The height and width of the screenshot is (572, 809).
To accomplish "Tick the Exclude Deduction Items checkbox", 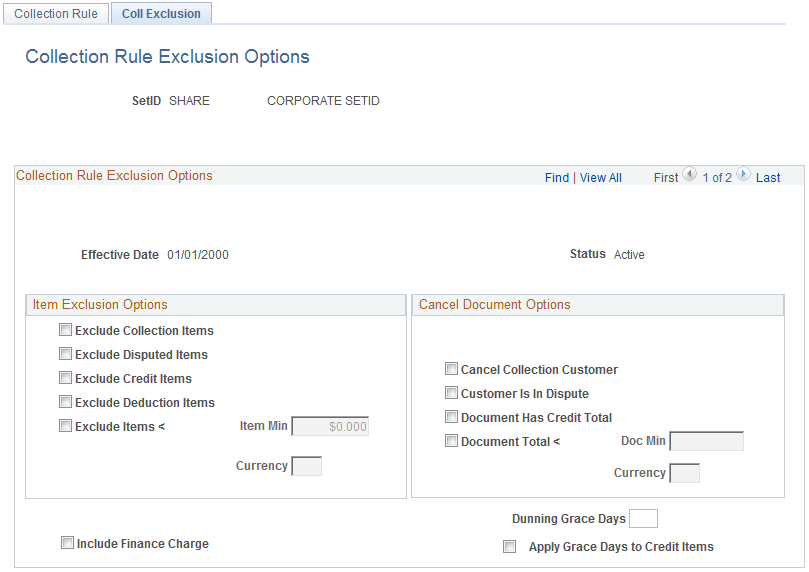I will click(x=66, y=402).
